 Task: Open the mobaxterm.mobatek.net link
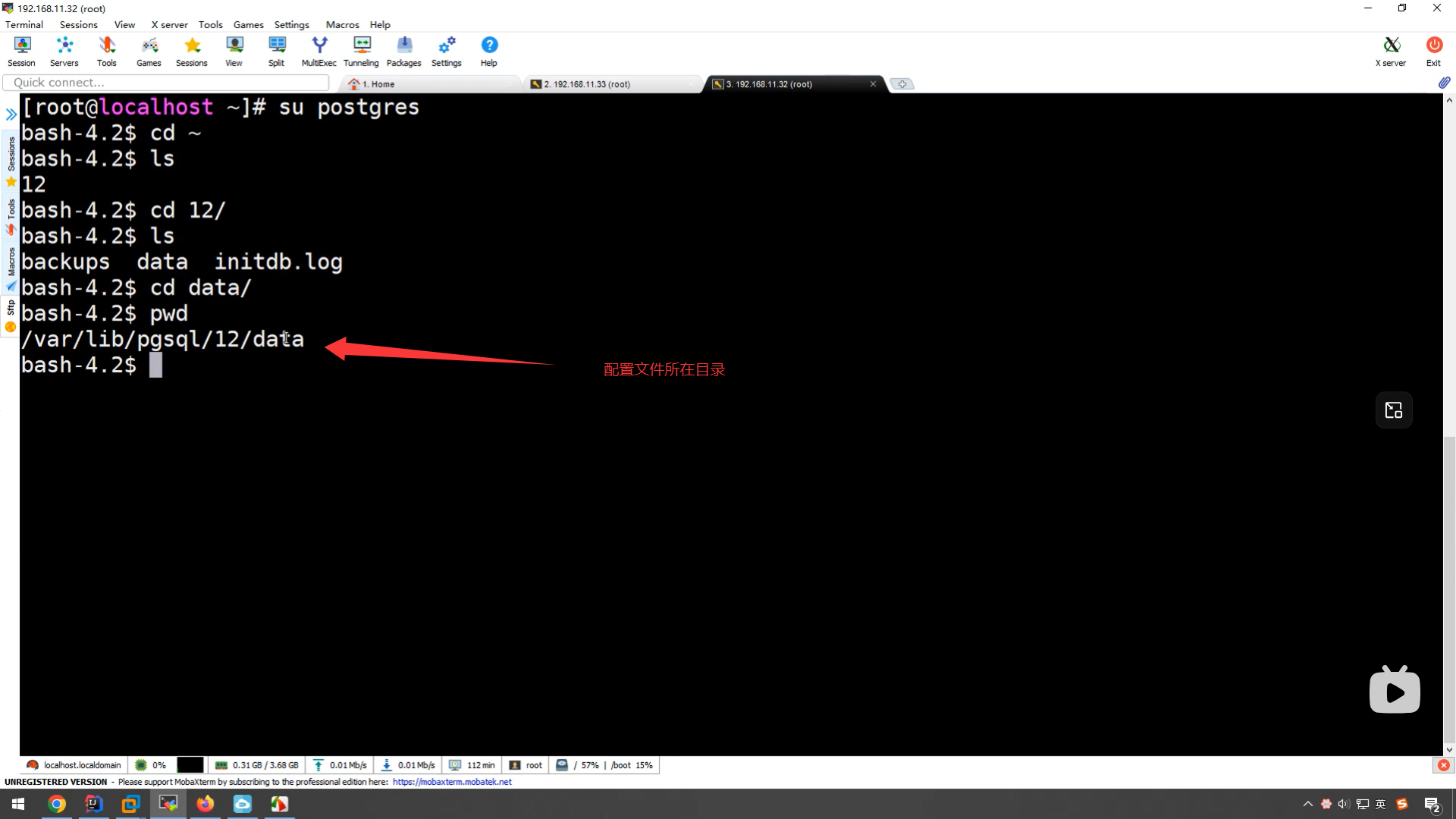pos(452,782)
